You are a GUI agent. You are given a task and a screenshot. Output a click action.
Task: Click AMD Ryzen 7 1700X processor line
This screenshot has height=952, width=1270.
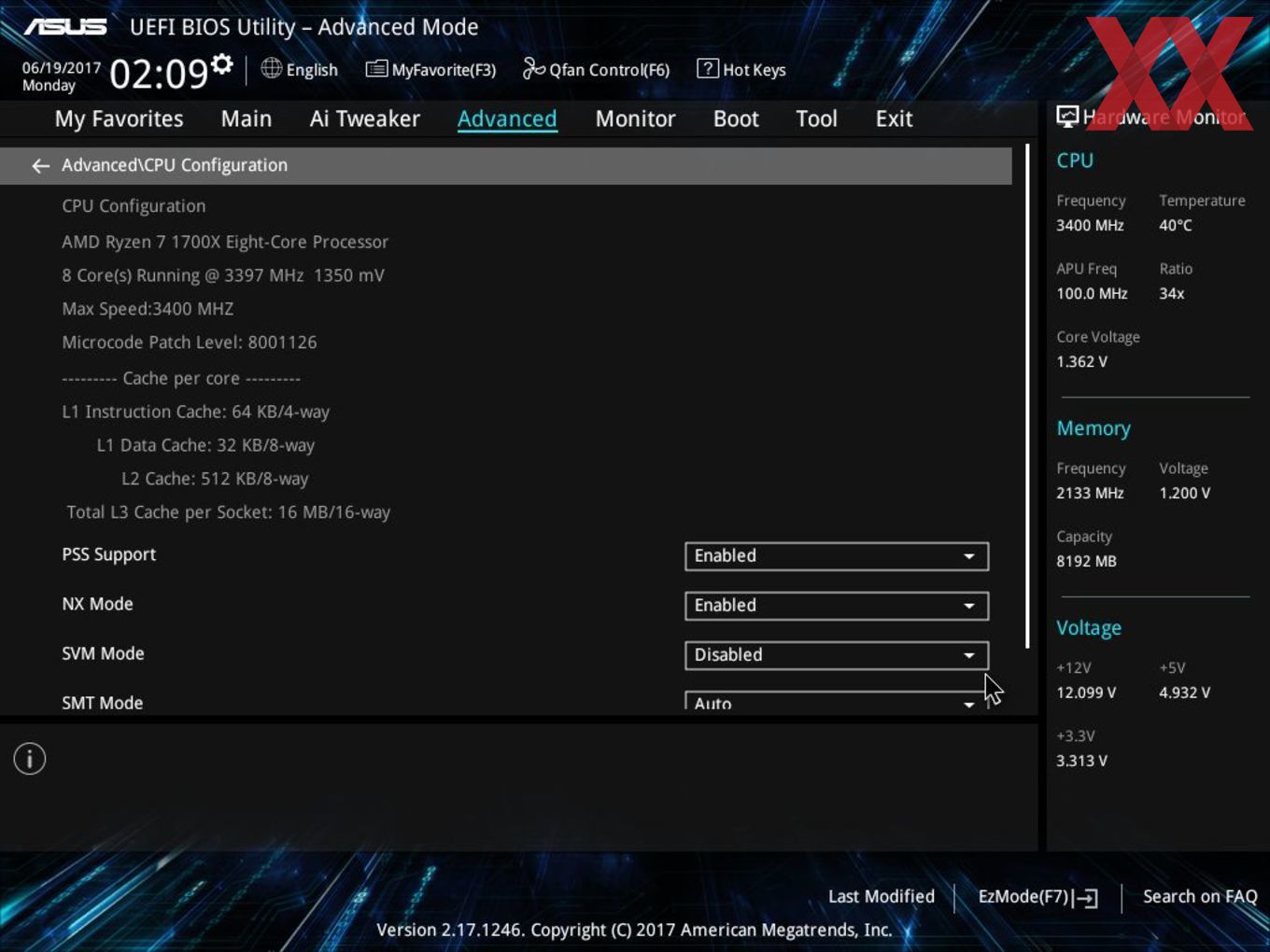coord(225,242)
